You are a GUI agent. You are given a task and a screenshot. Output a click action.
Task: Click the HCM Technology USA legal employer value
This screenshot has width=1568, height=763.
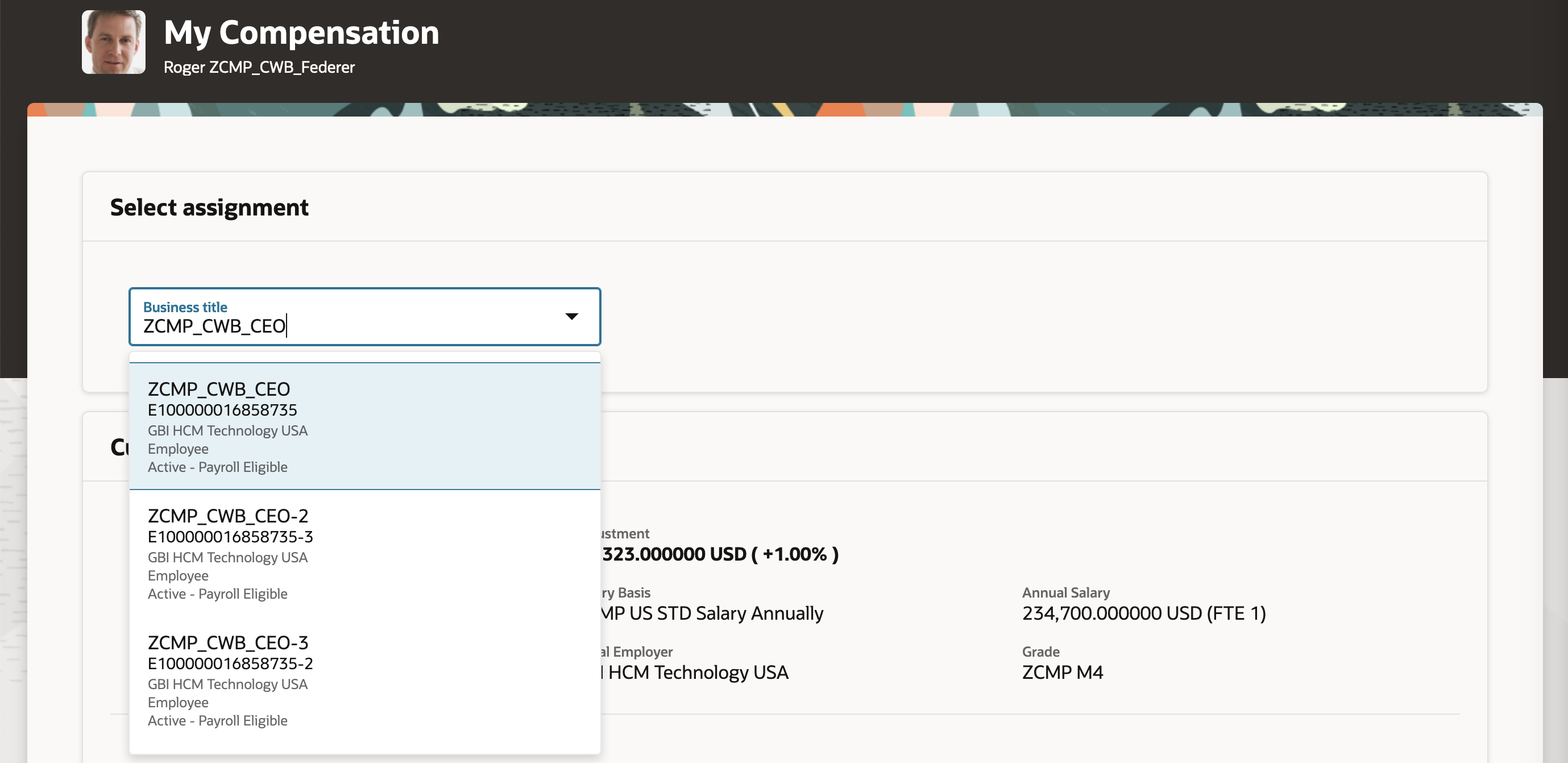[x=698, y=672]
